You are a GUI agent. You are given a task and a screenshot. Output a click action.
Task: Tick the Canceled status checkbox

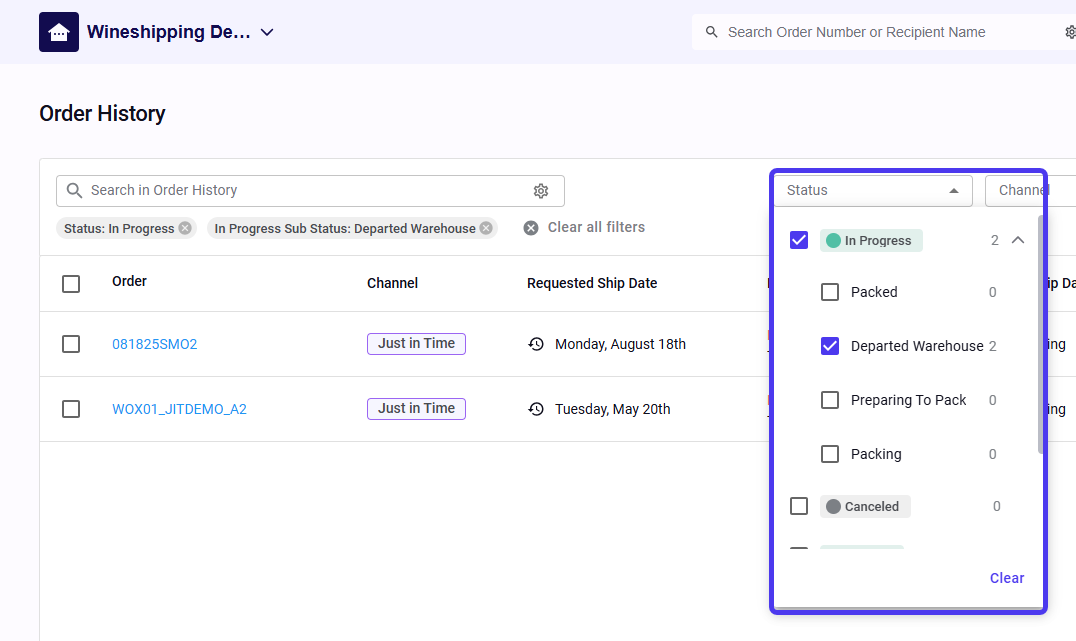(x=799, y=506)
